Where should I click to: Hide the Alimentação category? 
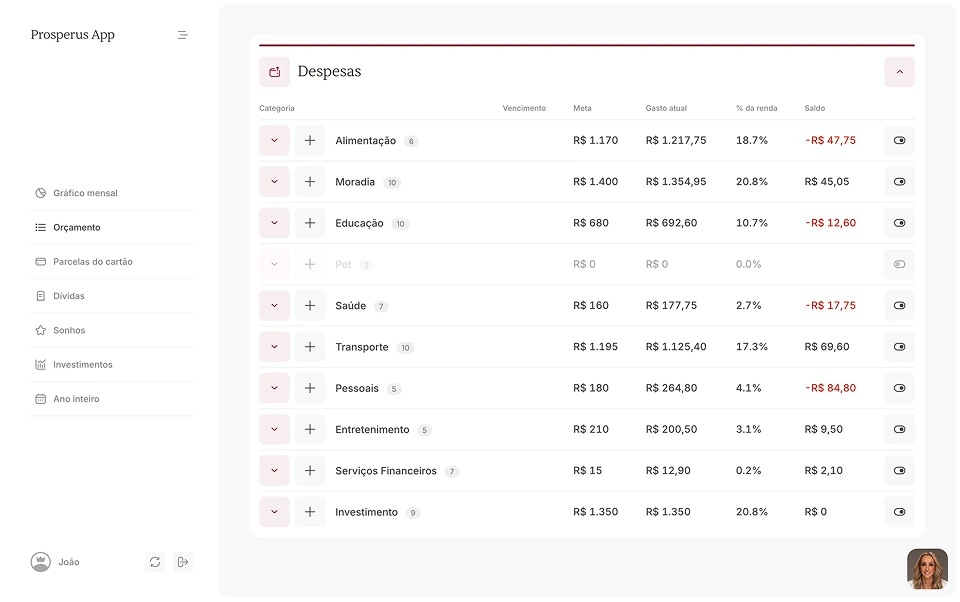(899, 140)
